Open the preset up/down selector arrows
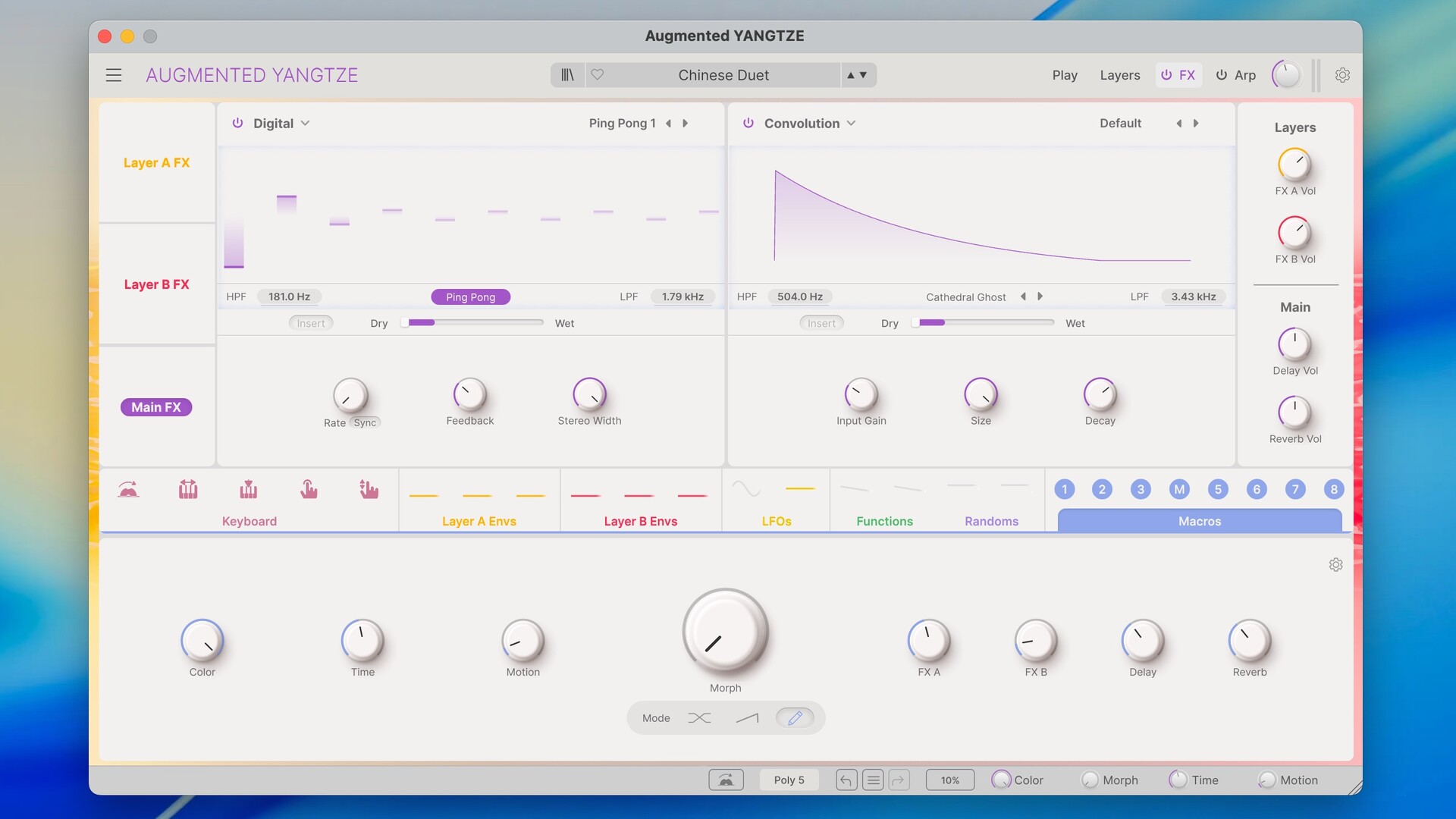Image resolution: width=1456 pixels, height=819 pixels. pyautogui.click(x=857, y=75)
